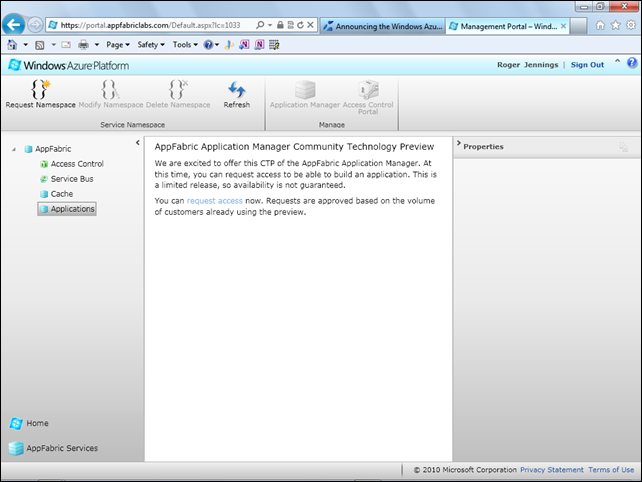
Task: Click the yellow and blue toolbar icon beside Help
Action: 229,45
